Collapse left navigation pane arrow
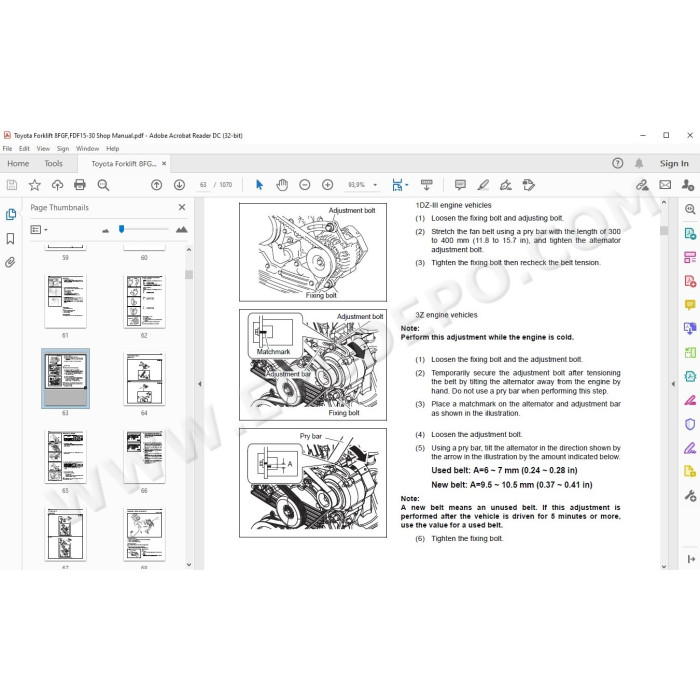The height and width of the screenshot is (700, 700). [x=200, y=384]
